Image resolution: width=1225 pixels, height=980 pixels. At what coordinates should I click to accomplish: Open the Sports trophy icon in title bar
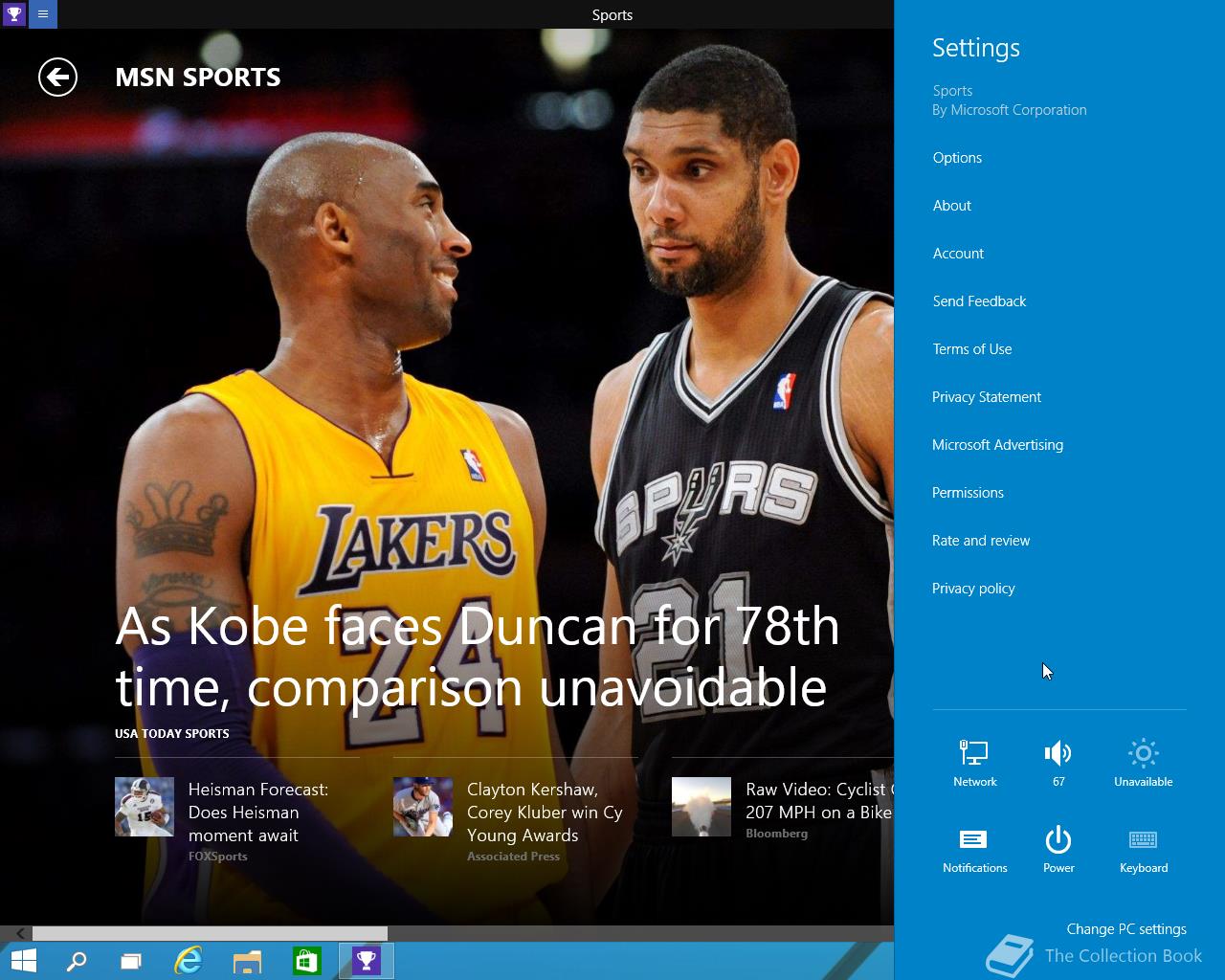pyautogui.click(x=14, y=14)
